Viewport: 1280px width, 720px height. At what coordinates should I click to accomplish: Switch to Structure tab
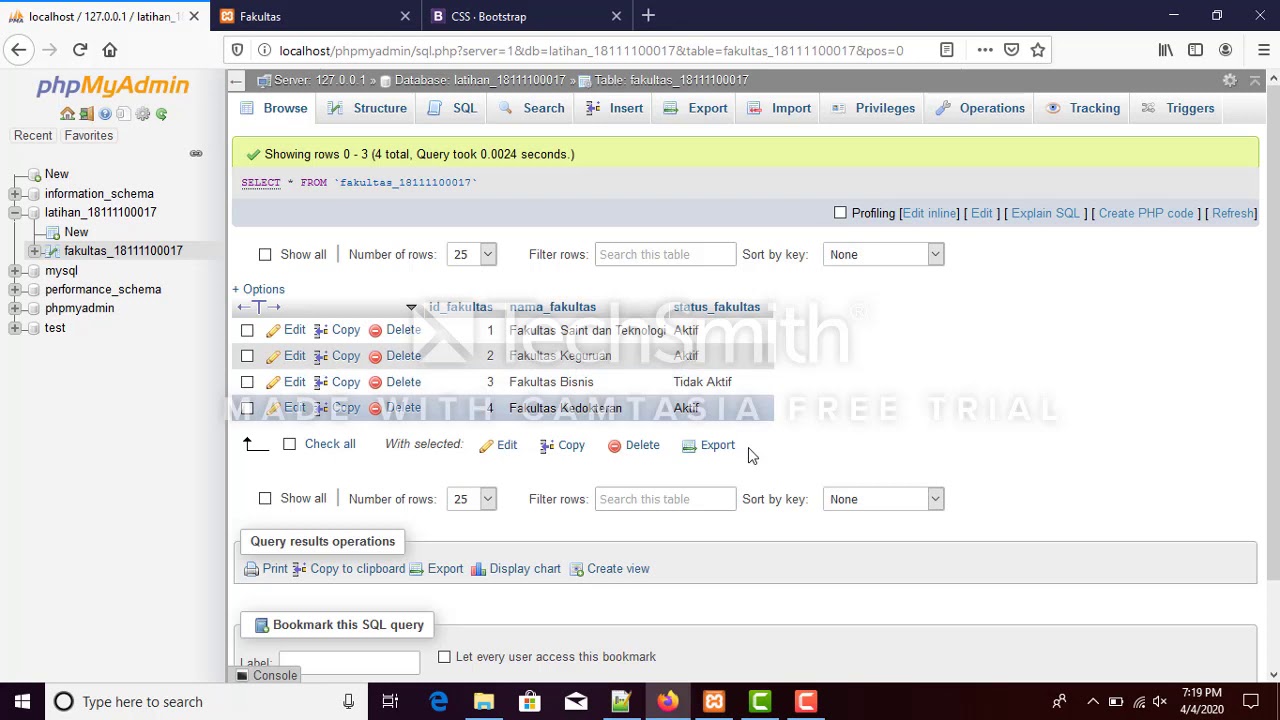pos(367,108)
